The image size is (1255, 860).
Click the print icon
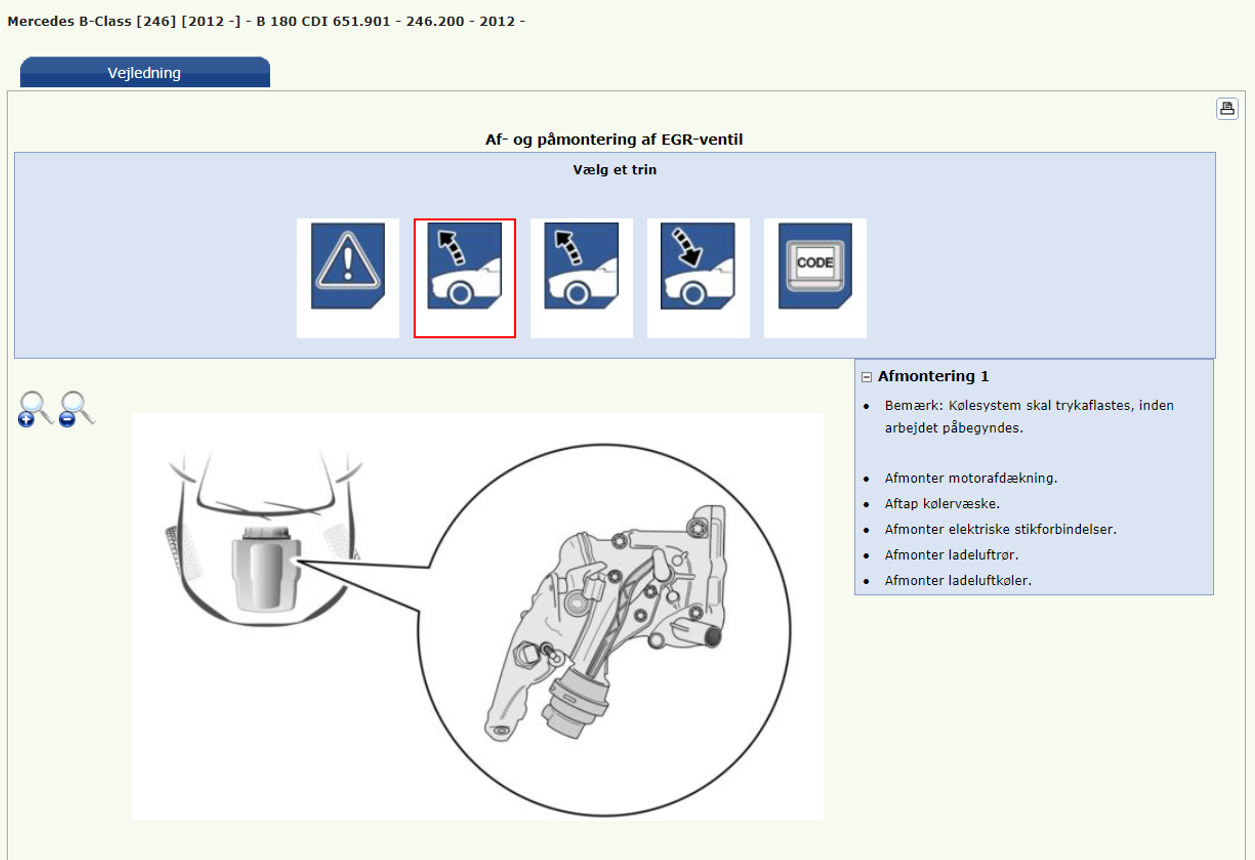coord(1227,109)
